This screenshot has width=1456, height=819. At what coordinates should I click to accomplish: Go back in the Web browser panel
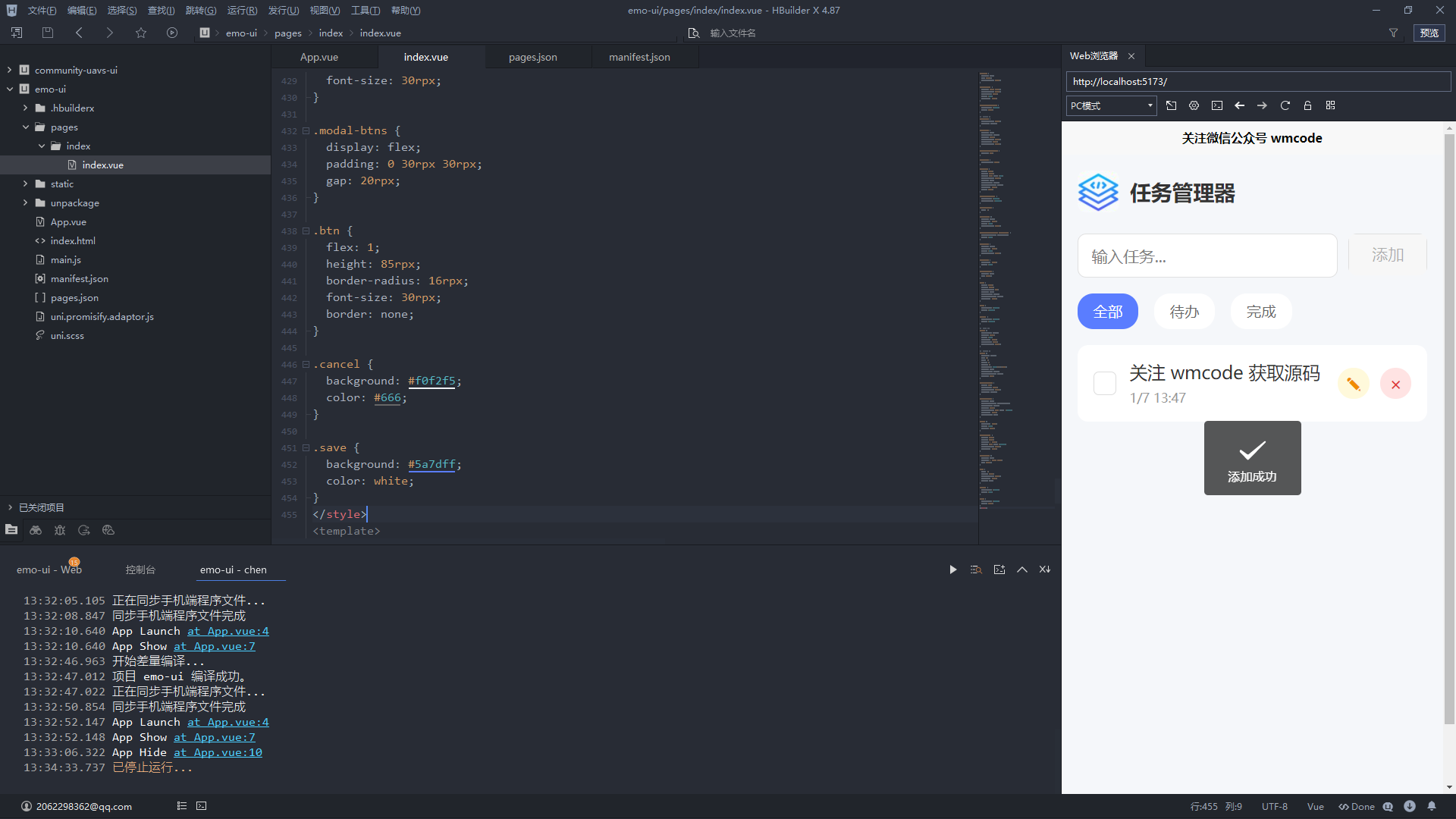(1239, 105)
